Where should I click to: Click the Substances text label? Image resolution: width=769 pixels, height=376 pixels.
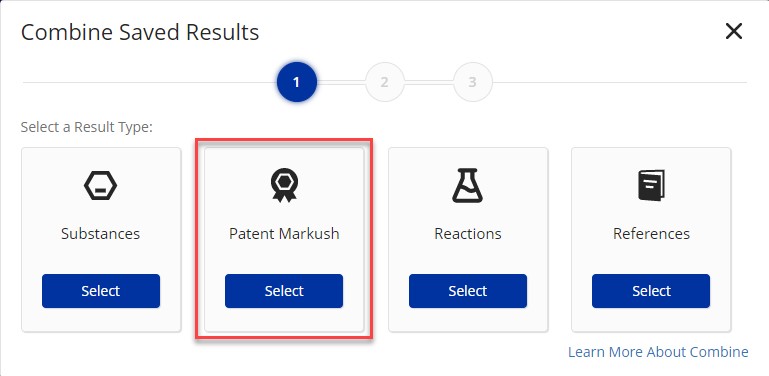click(101, 233)
